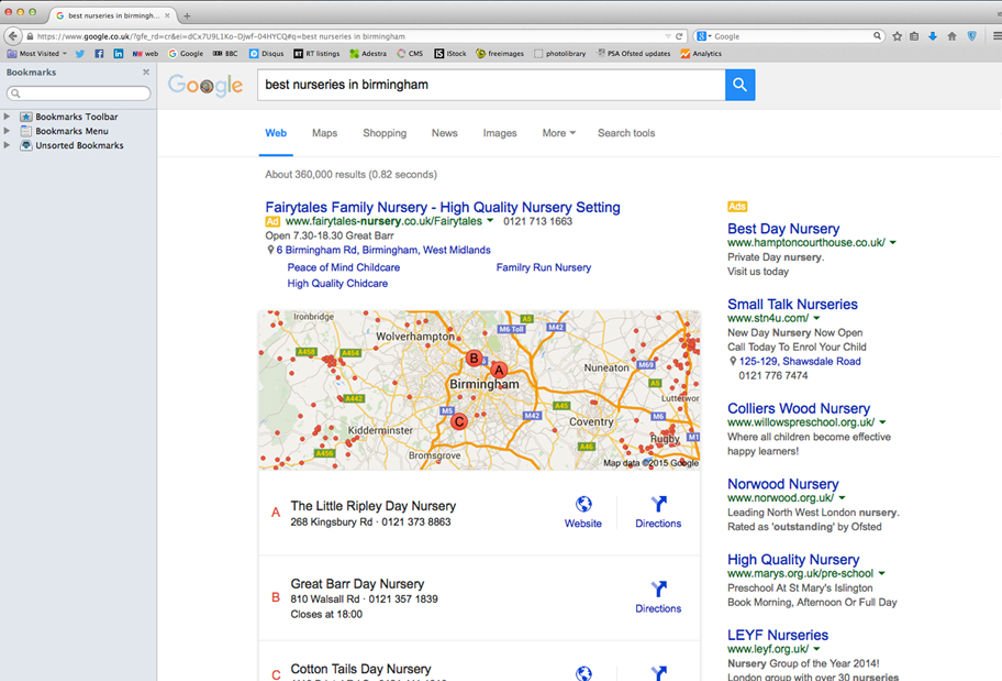
Task: Open the Analytics bookmark
Action: pyautogui.click(x=701, y=54)
